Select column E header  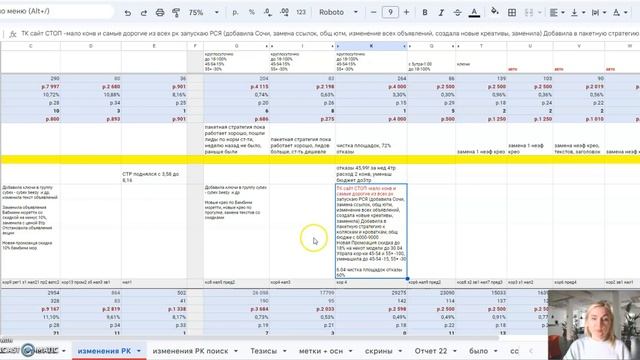(x=154, y=46)
